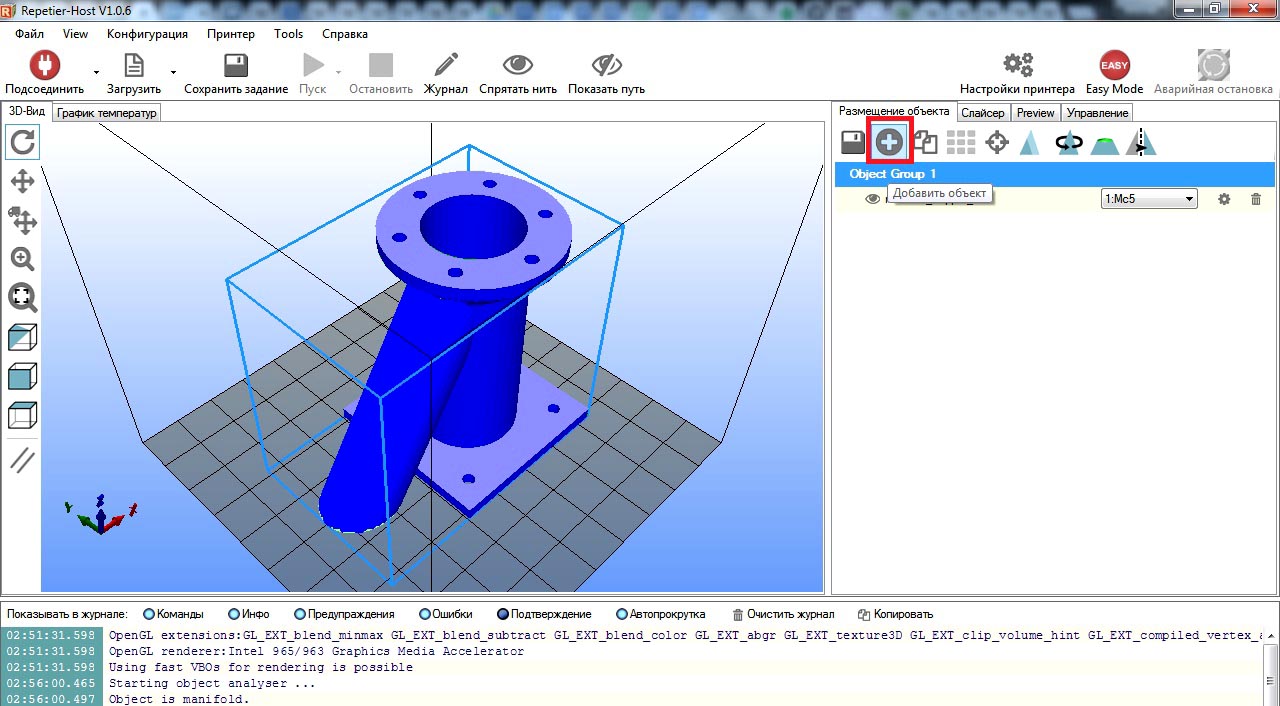This screenshot has height=706, width=1280.
Task: Click the reset view rotate arrow icon
Action: click(x=23, y=142)
